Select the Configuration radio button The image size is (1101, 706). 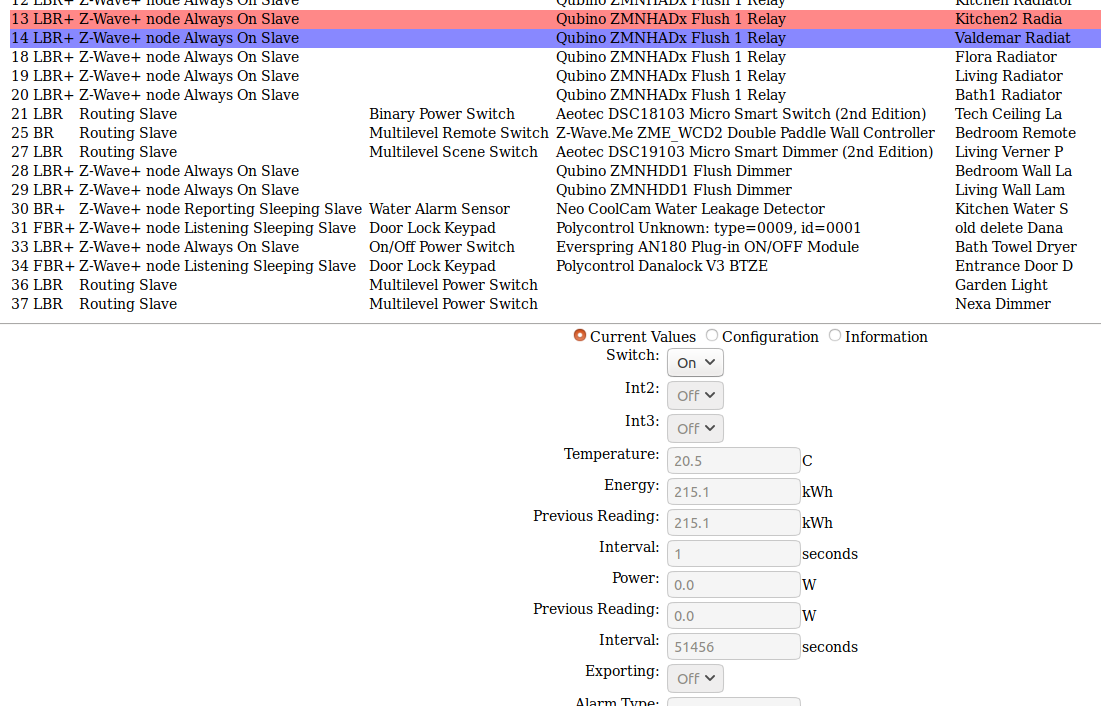[x=712, y=336]
